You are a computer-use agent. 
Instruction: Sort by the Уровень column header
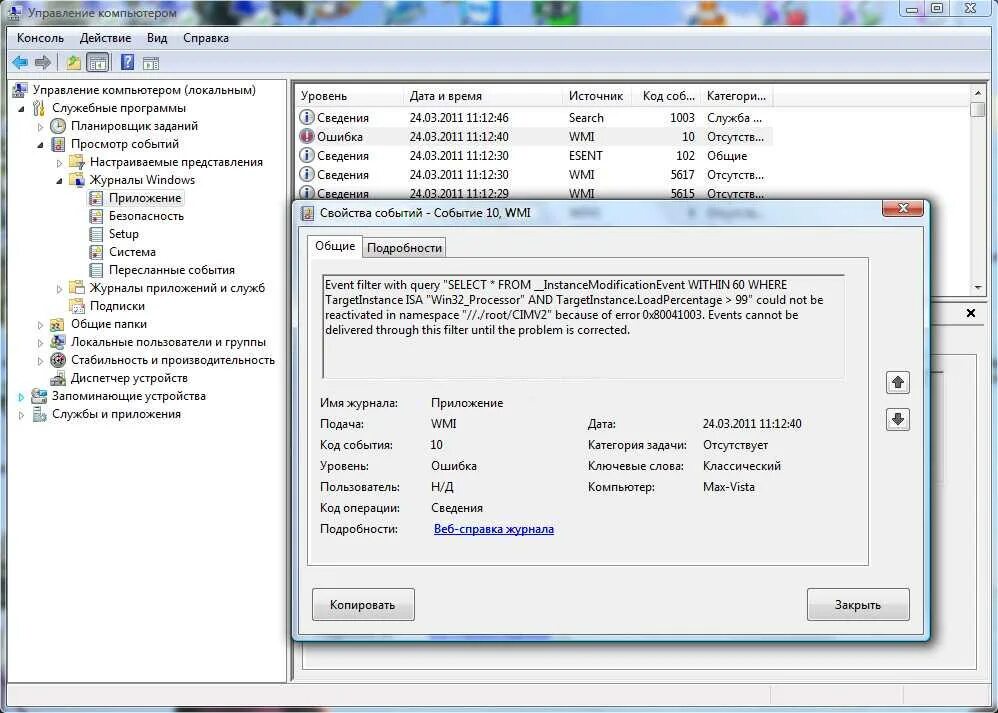(349, 96)
